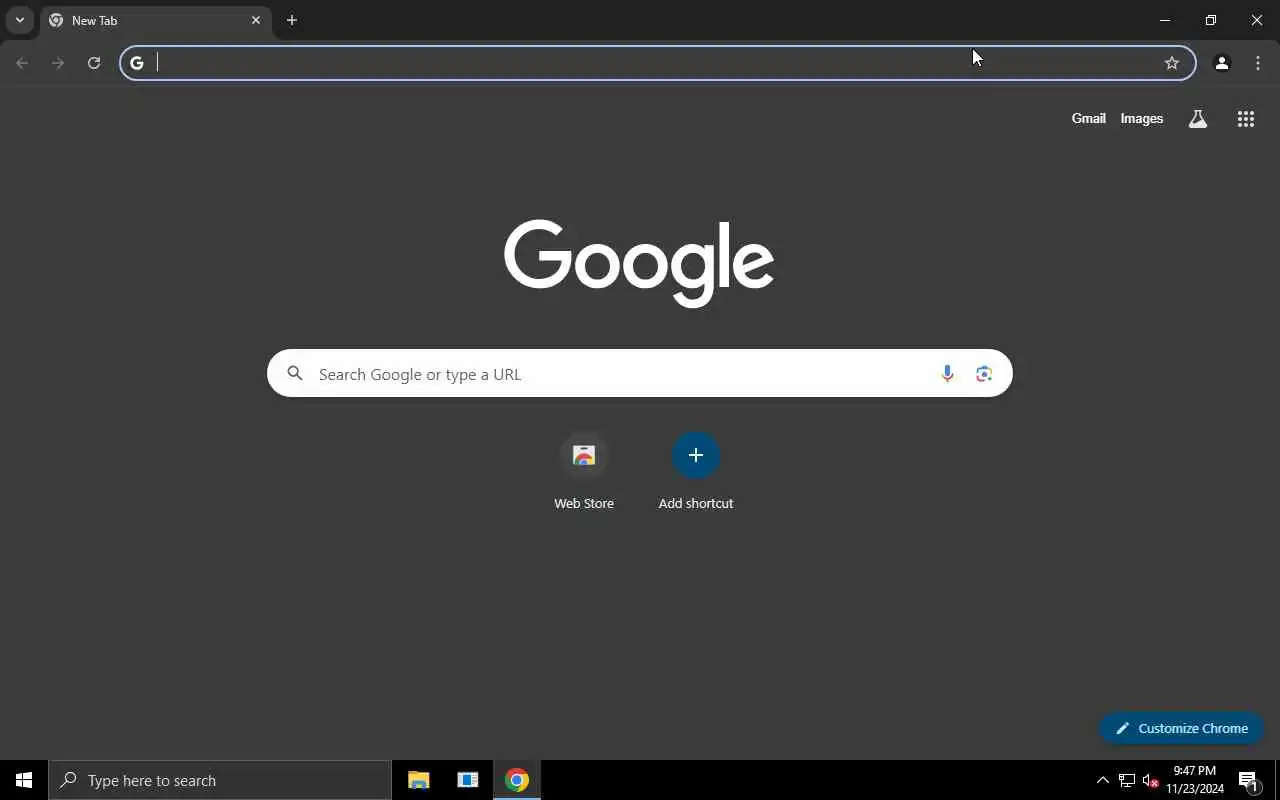Focus the Chrome address bar

[x=657, y=63]
